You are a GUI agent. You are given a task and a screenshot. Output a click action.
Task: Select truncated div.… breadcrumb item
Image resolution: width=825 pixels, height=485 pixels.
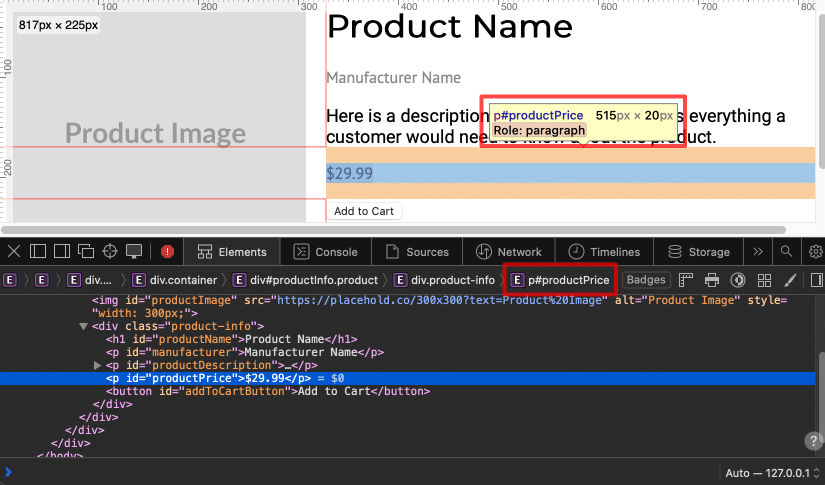tap(90, 280)
